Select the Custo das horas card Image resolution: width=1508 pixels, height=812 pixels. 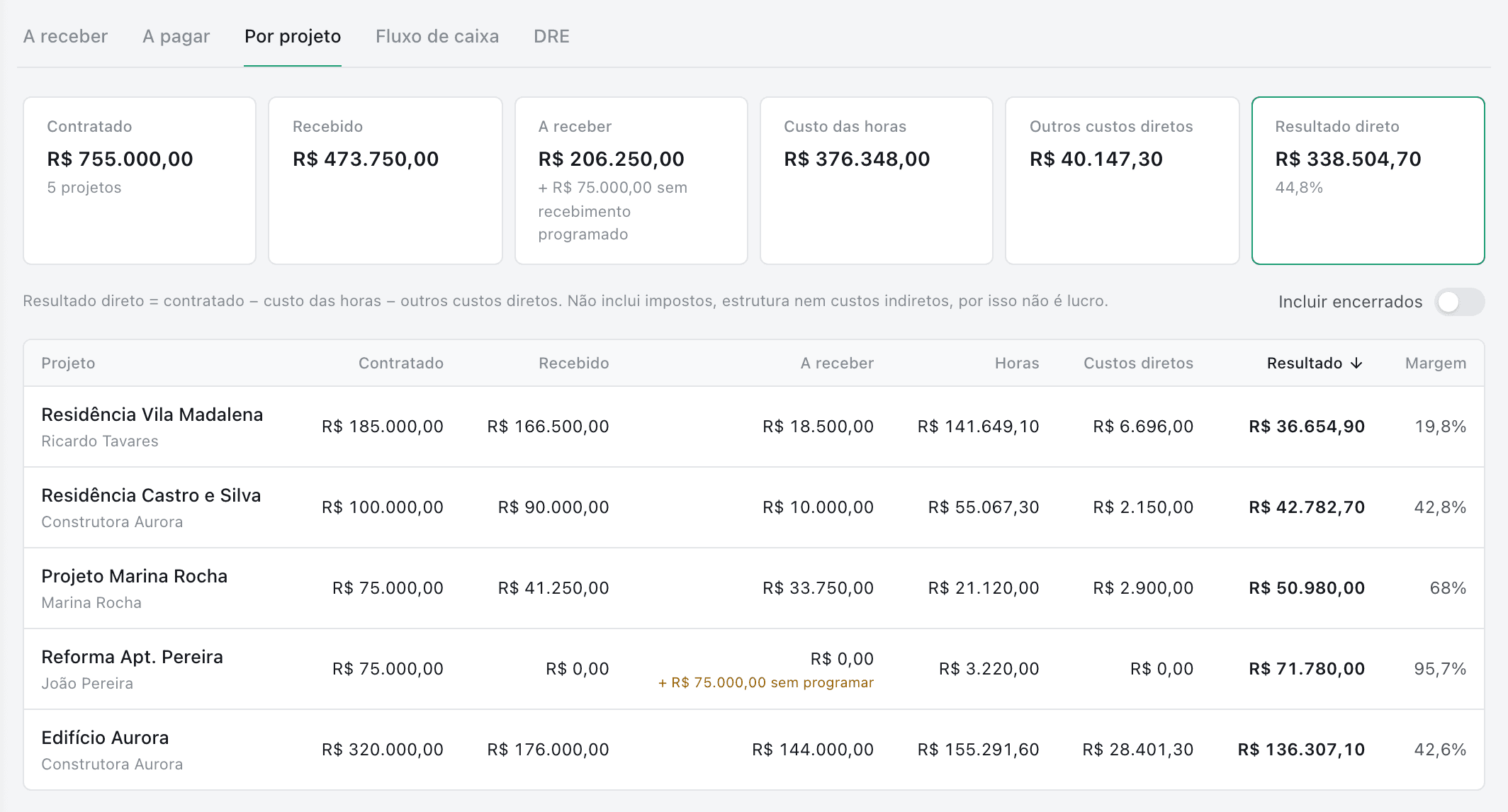(x=877, y=181)
